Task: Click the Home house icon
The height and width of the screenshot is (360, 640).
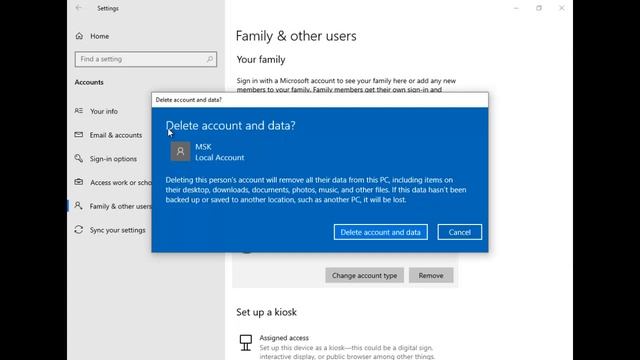Action: click(x=79, y=36)
